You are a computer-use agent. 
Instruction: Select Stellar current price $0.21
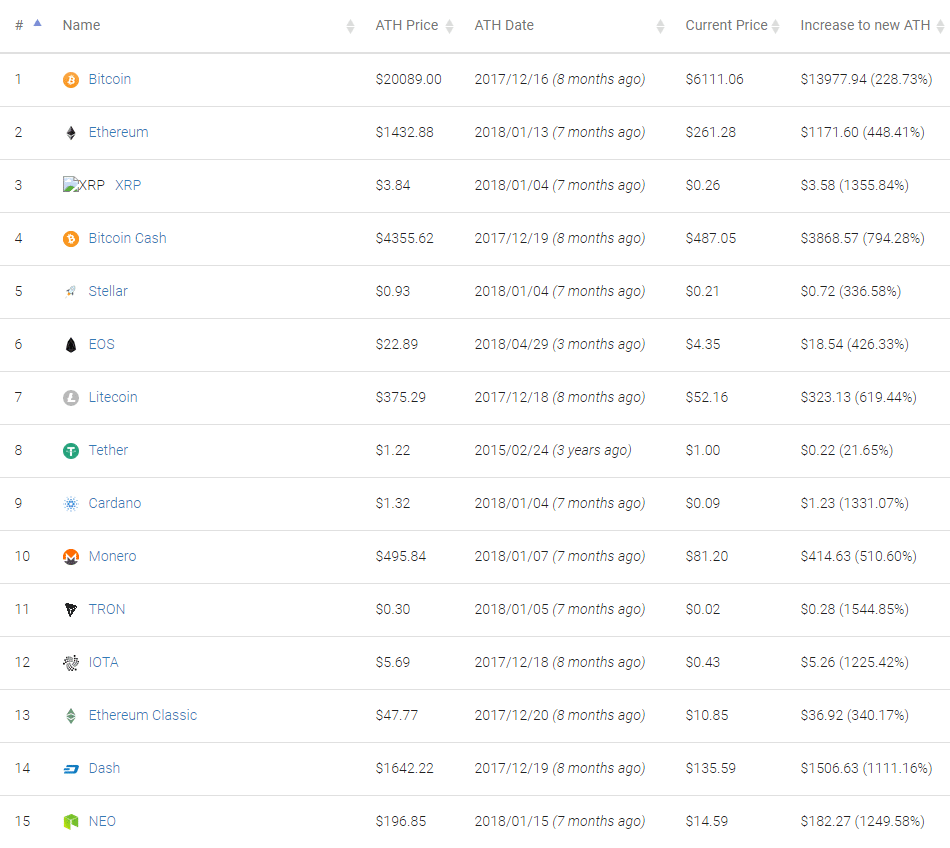pyautogui.click(x=702, y=291)
